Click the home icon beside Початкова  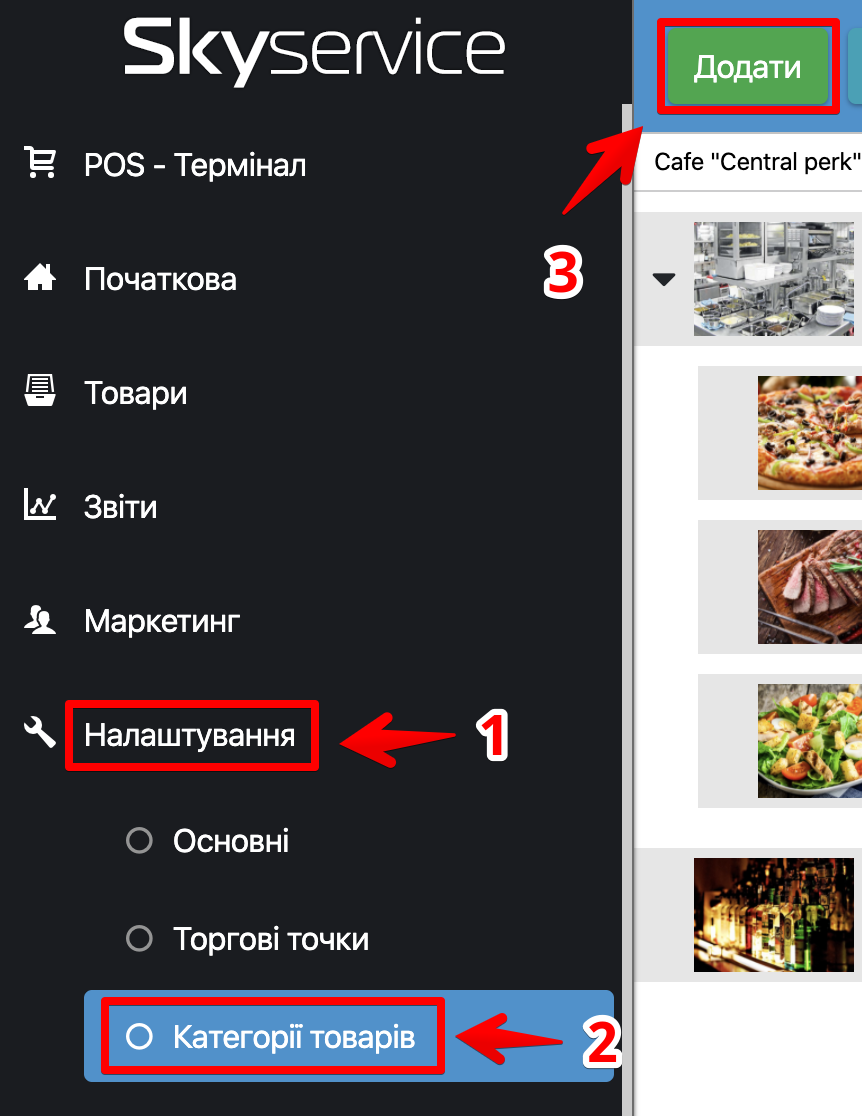[40, 278]
